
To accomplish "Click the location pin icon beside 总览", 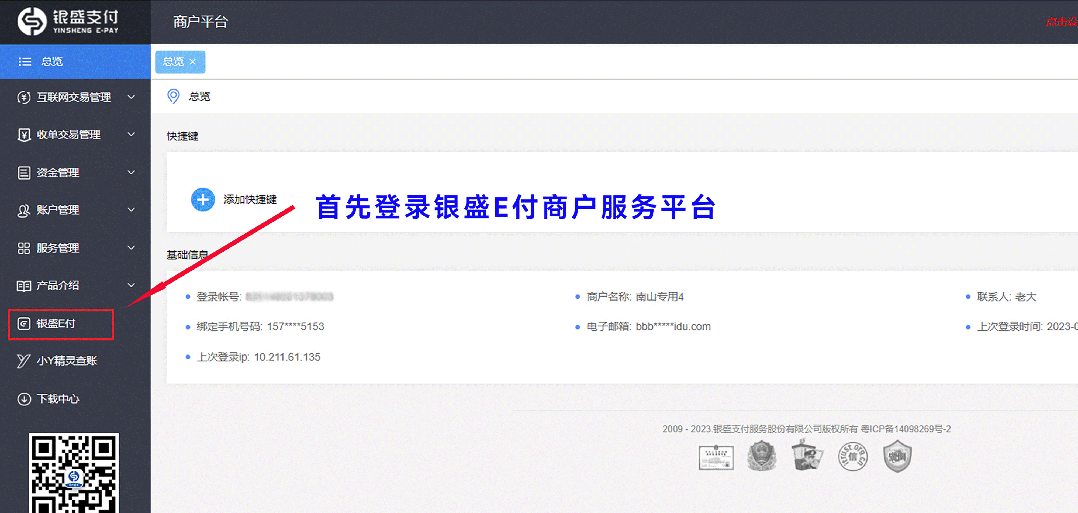I will pos(173,96).
